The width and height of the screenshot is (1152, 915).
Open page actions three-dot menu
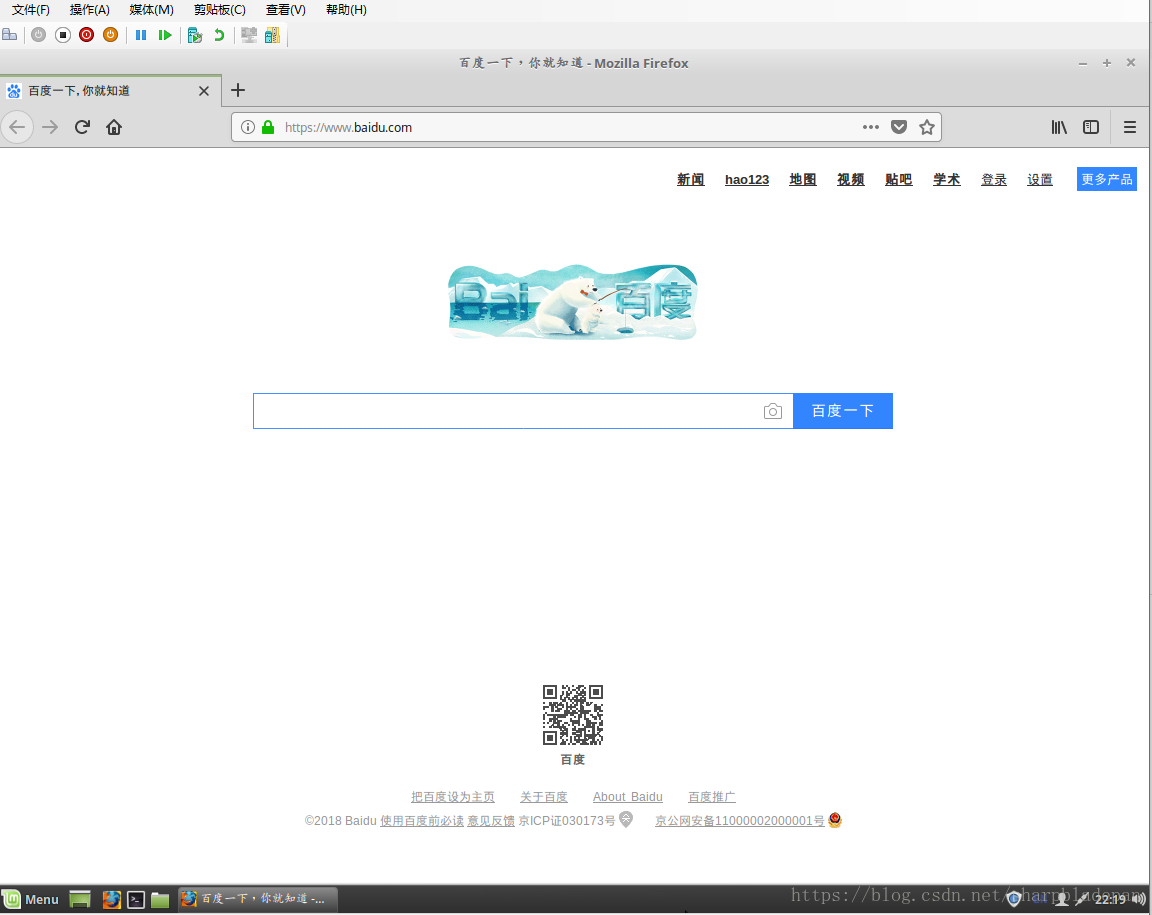[x=871, y=127]
